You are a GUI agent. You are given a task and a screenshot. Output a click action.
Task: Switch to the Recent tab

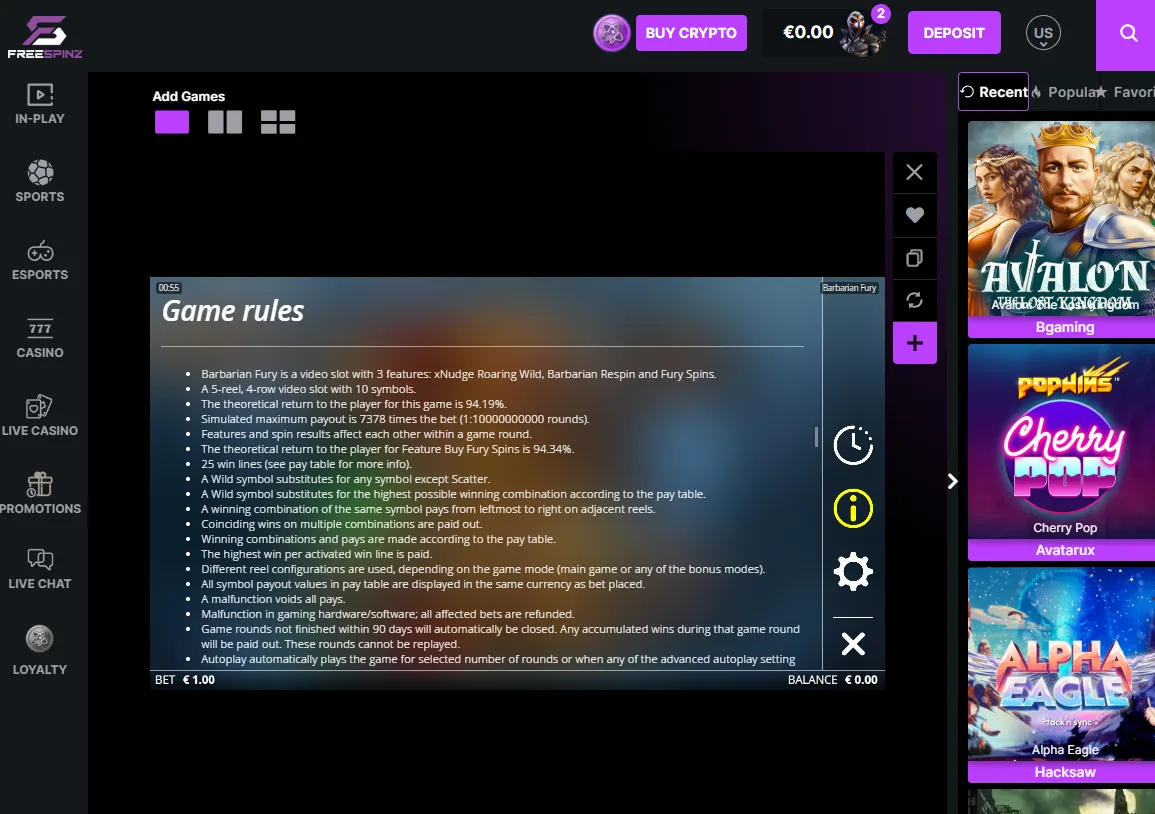tap(994, 92)
